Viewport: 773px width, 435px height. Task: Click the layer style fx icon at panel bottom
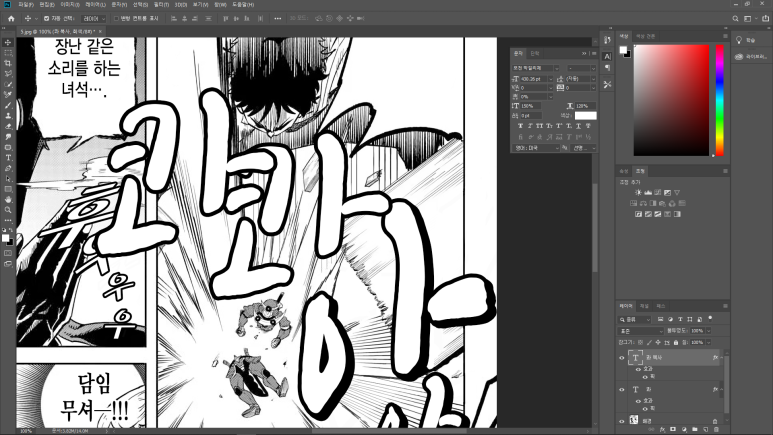(x=662, y=430)
